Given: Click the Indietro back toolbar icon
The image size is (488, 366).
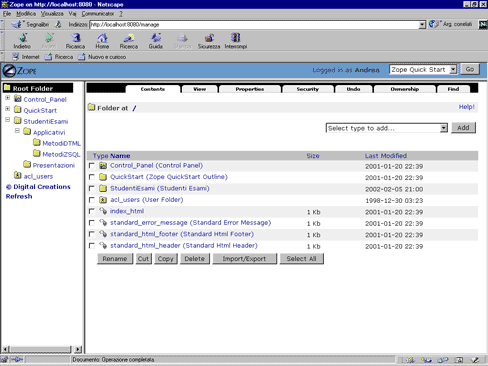Looking at the screenshot, I should coord(23,38).
